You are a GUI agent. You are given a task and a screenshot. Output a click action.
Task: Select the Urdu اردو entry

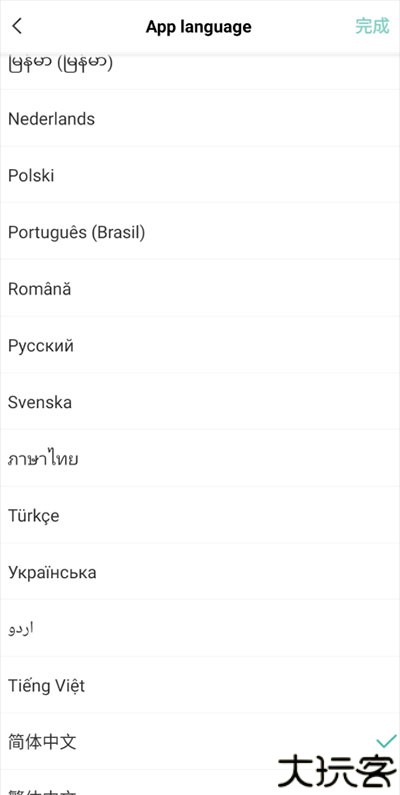[200, 629]
